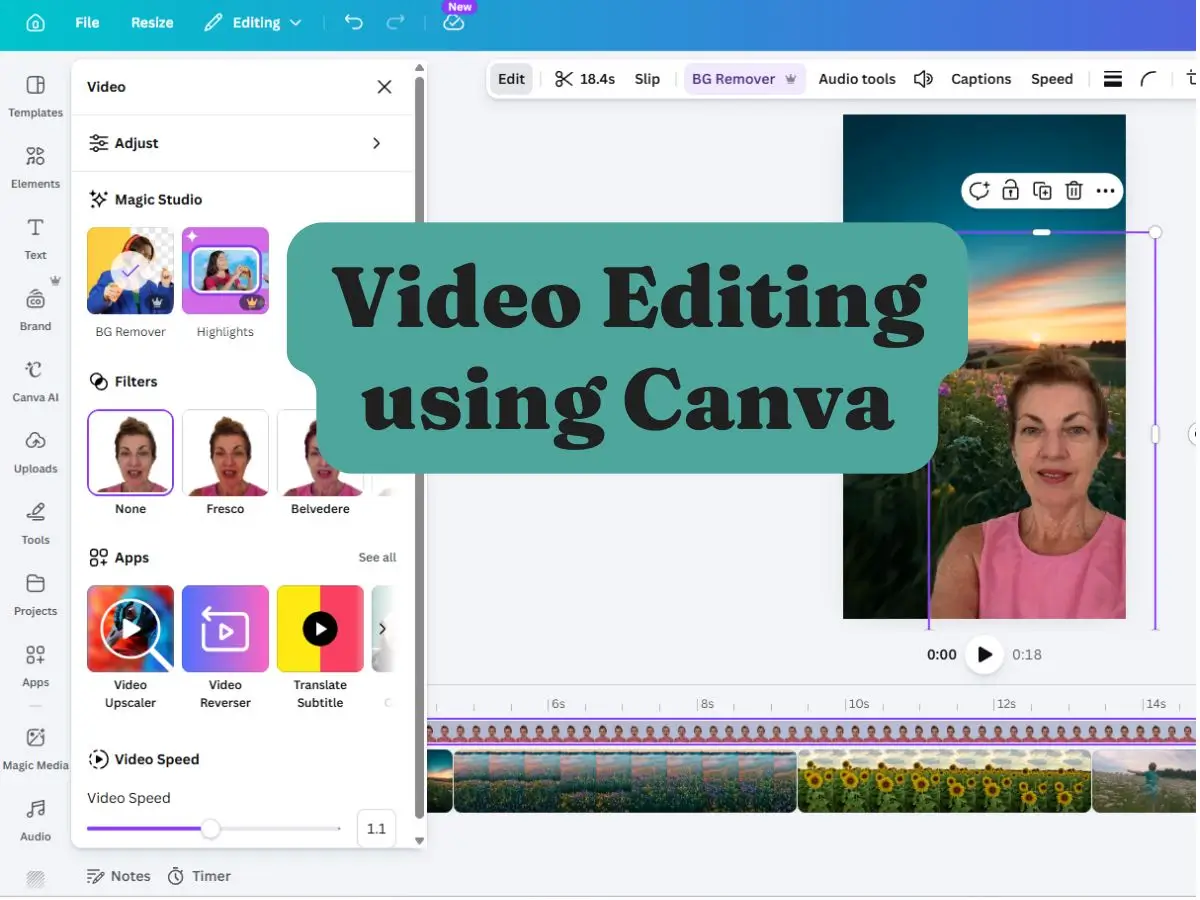1200x900 pixels.
Task: Click the Video Speed slider handle
Action: click(210, 829)
